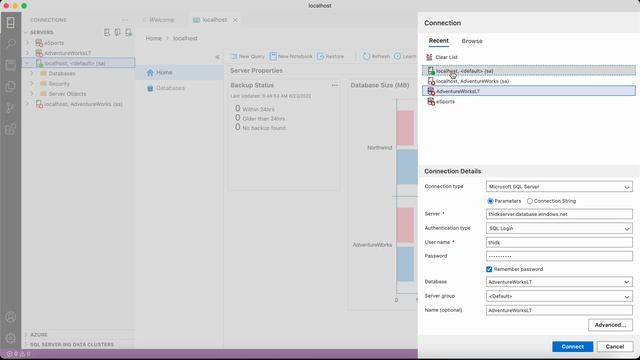Open the Connections panel more actions menu
640x360 pixels.
[x=124, y=20]
